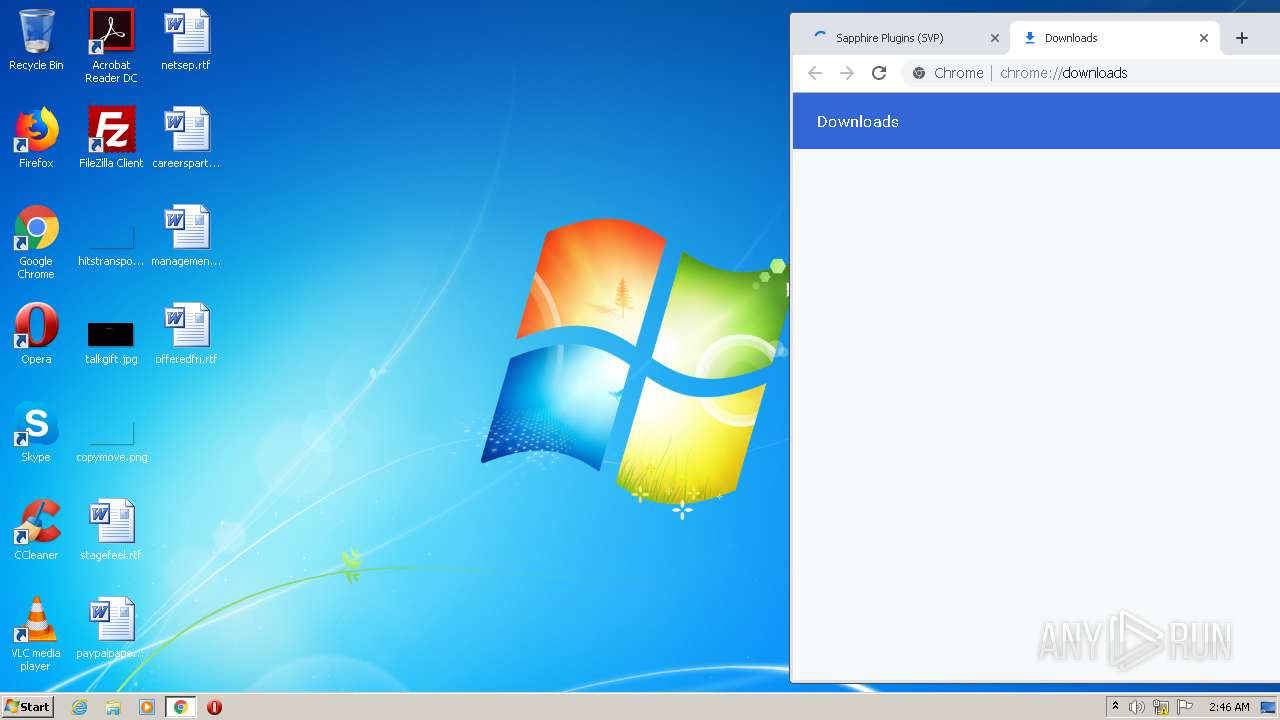Click the network tray icon
1280x720 pixels.
coord(1161,707)
